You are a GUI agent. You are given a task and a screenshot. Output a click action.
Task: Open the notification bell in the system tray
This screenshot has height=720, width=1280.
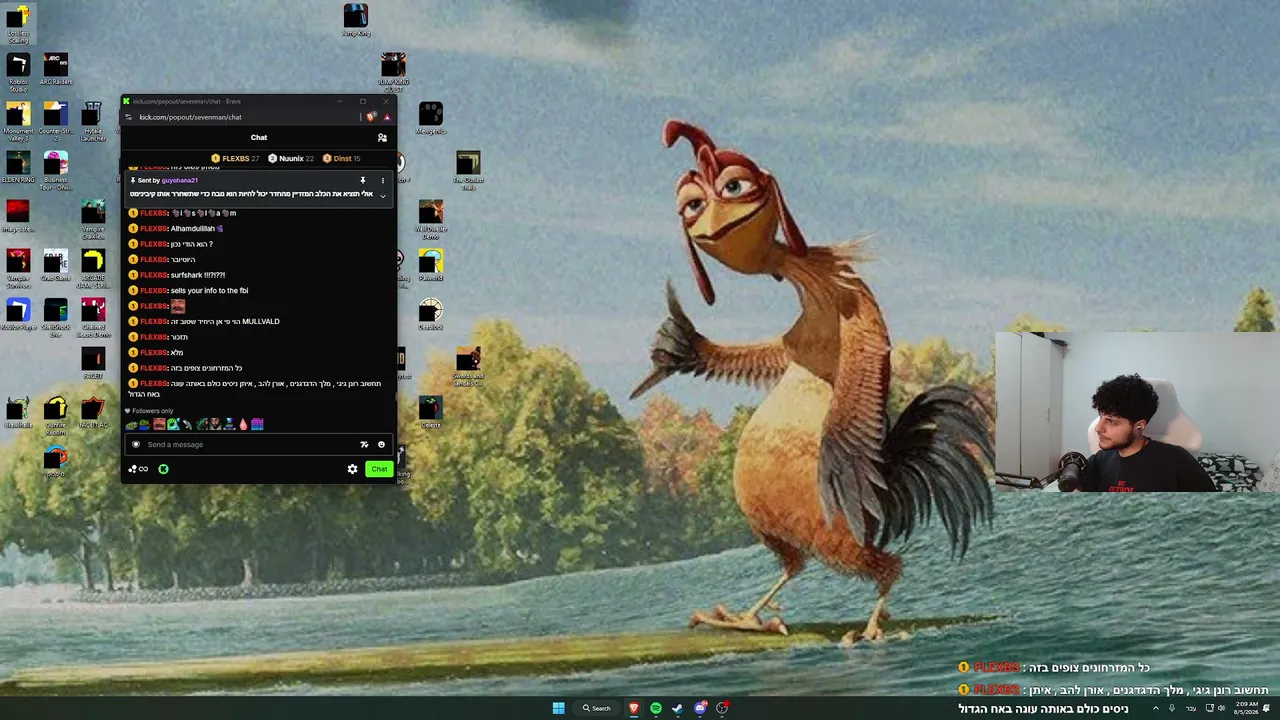pos(1266,708)
